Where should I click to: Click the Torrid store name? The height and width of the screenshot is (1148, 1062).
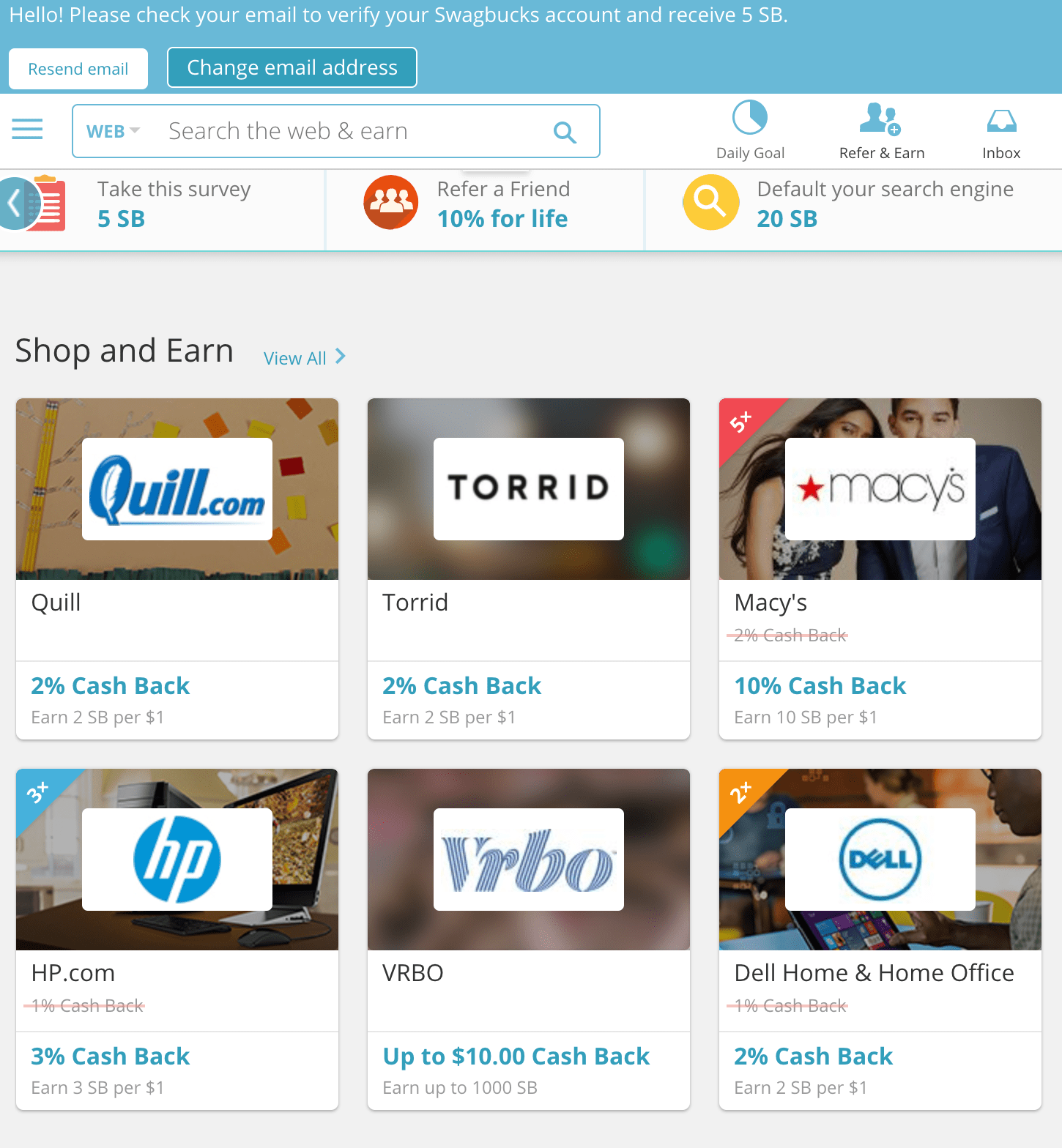[x=415, y=603]
